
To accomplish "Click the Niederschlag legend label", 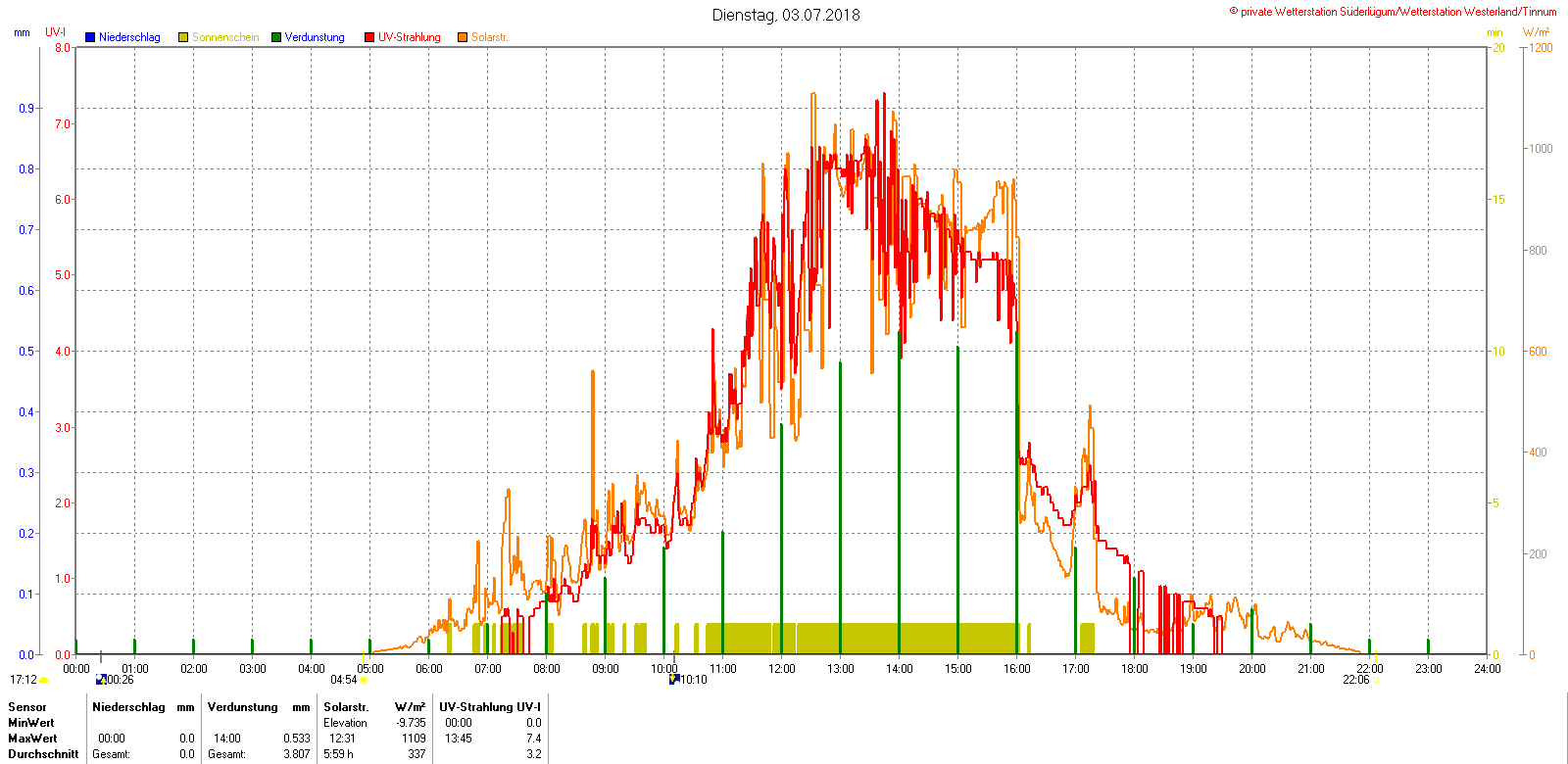I will [x=129, y=37].
